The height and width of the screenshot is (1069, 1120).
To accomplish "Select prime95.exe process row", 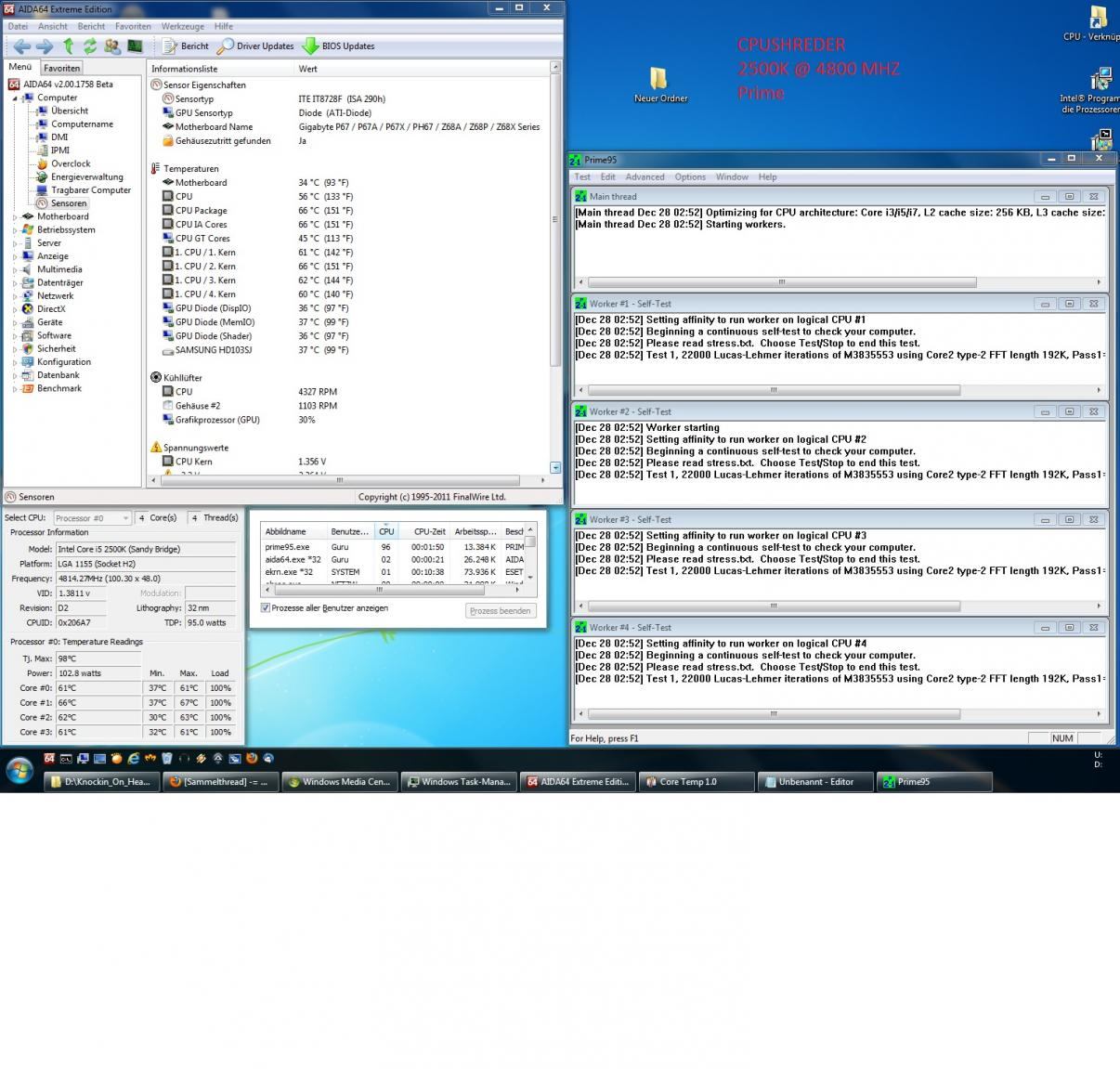I will pos(393,547).
